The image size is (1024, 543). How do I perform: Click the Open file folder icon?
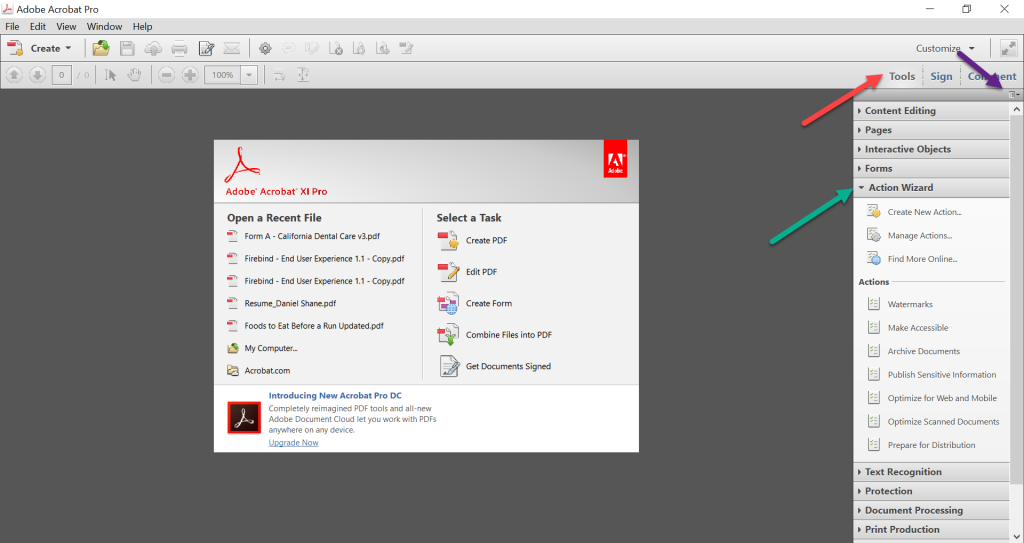(101, 48)
